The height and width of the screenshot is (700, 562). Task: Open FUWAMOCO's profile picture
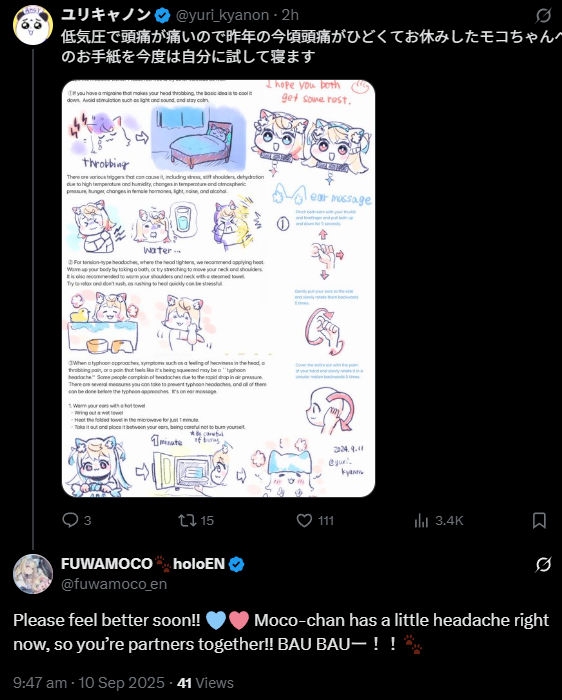click(33, 574)
